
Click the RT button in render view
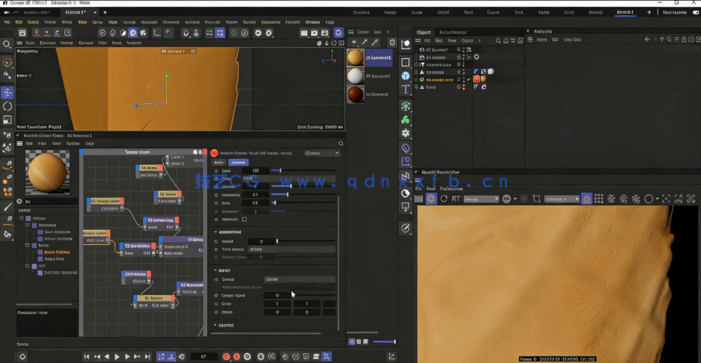coord(456,199)
